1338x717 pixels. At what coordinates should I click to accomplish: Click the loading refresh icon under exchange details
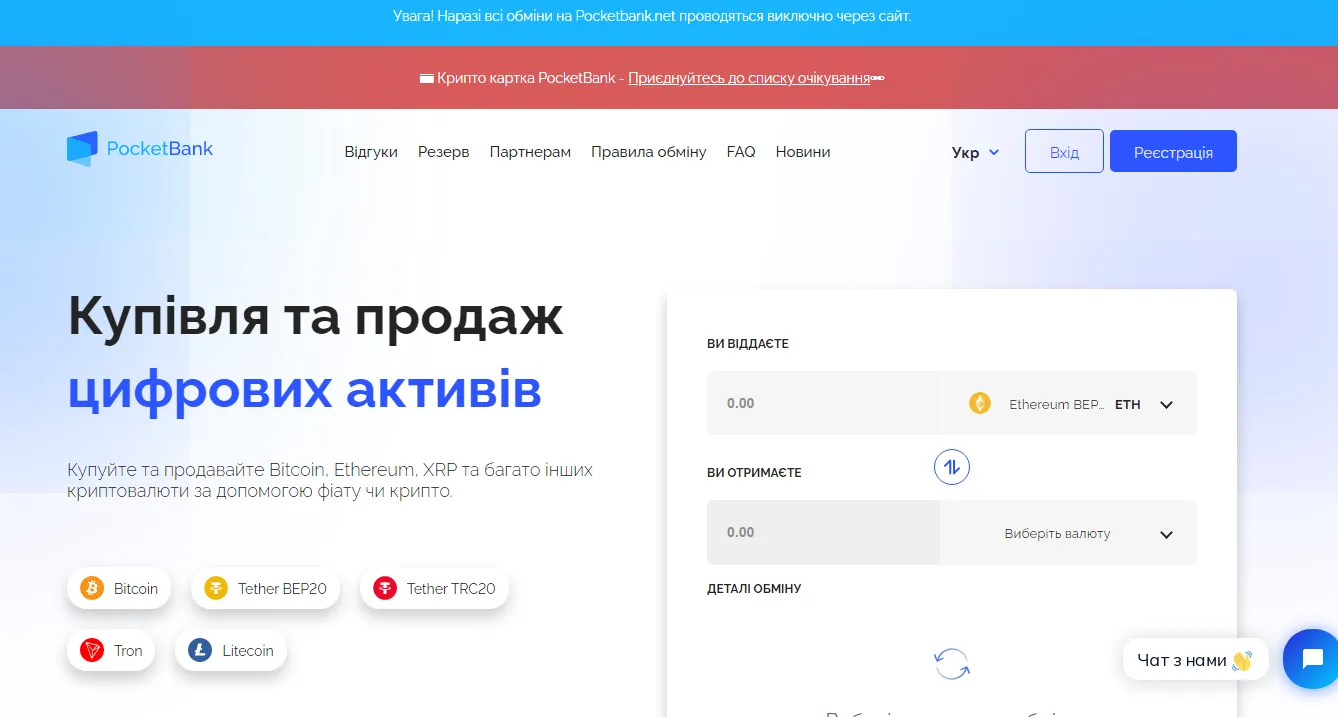(x=950, y=662)
